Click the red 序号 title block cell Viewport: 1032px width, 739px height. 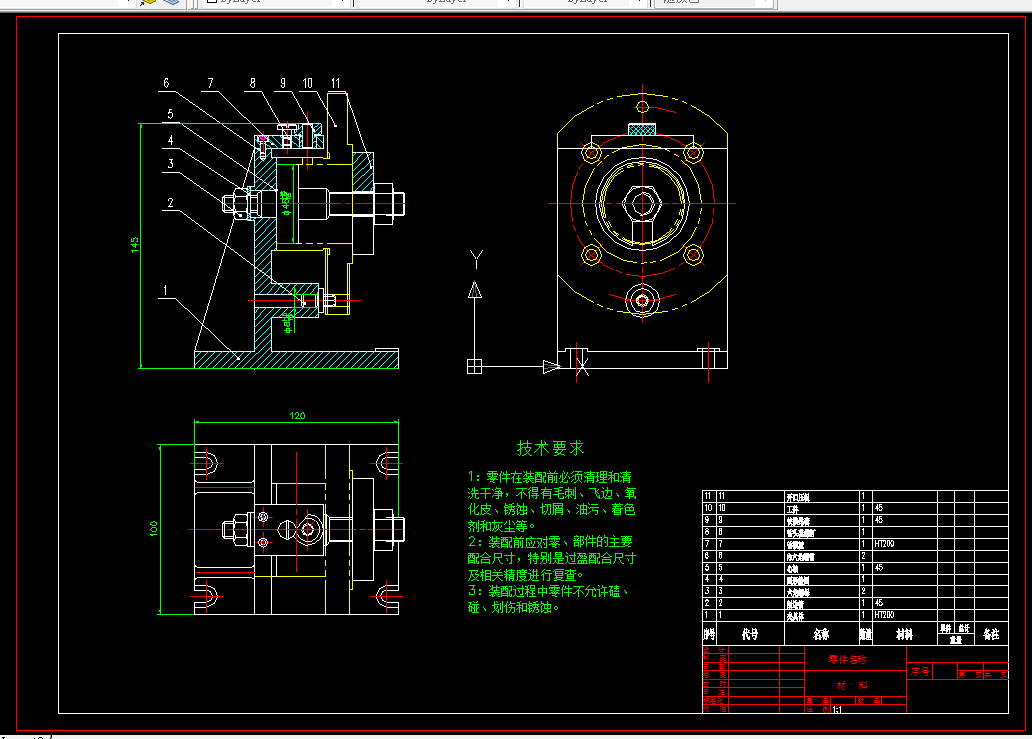coord(920,671)
